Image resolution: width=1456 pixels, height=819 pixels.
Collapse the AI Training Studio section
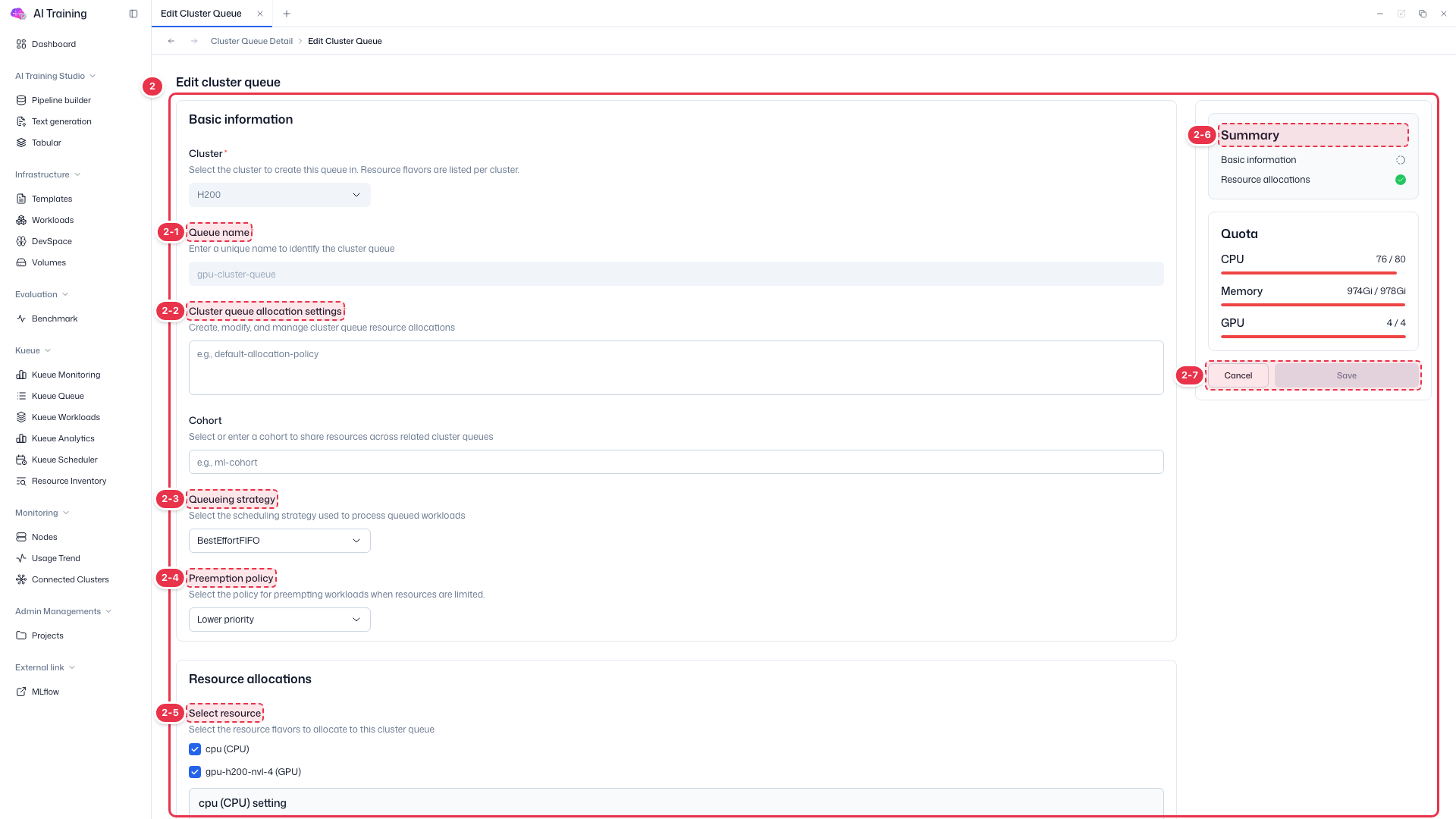click(x=55, y=76)
